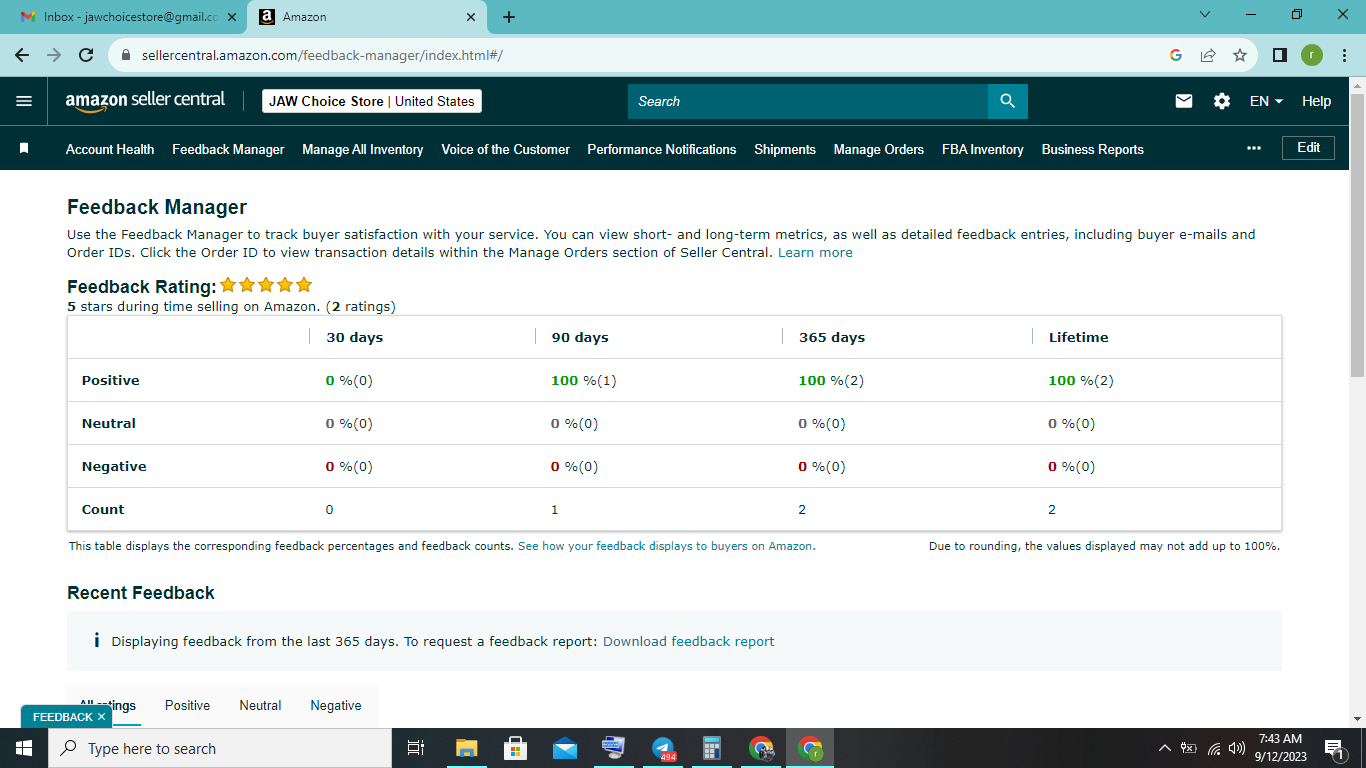Image resolution: width=1366 pixels, height=768 pixels.
Task: Open Feedback Manager in nav bar
Action: pyautogui.click(x=228, y=149)
